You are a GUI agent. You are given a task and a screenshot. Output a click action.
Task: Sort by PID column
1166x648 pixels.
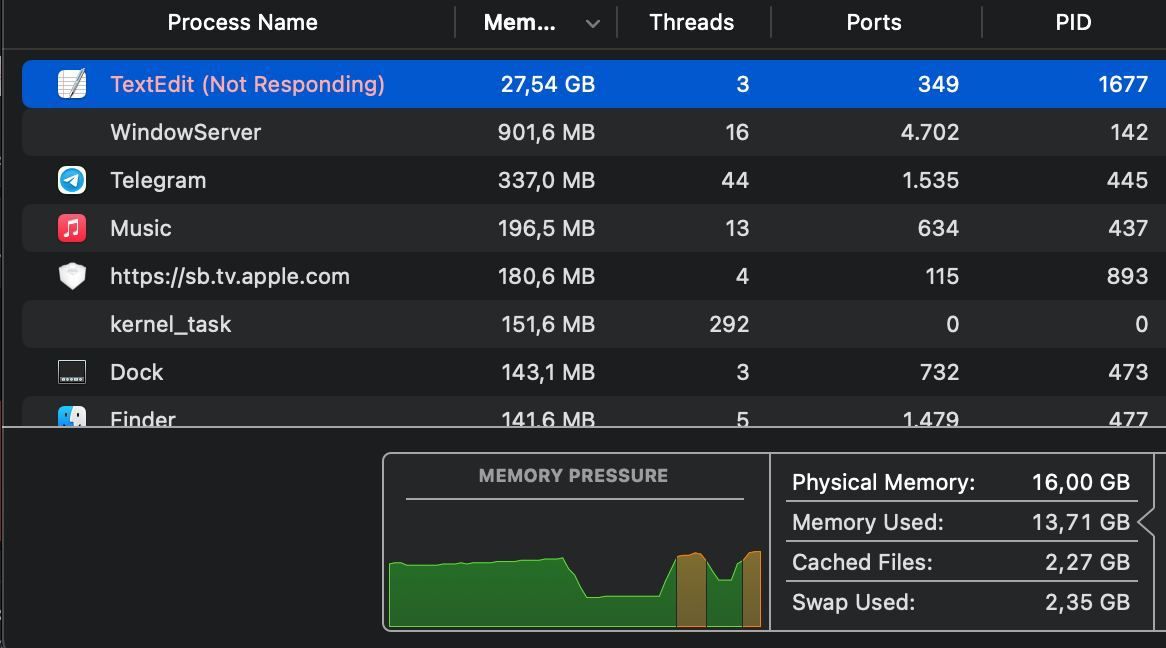[1073, 22]
